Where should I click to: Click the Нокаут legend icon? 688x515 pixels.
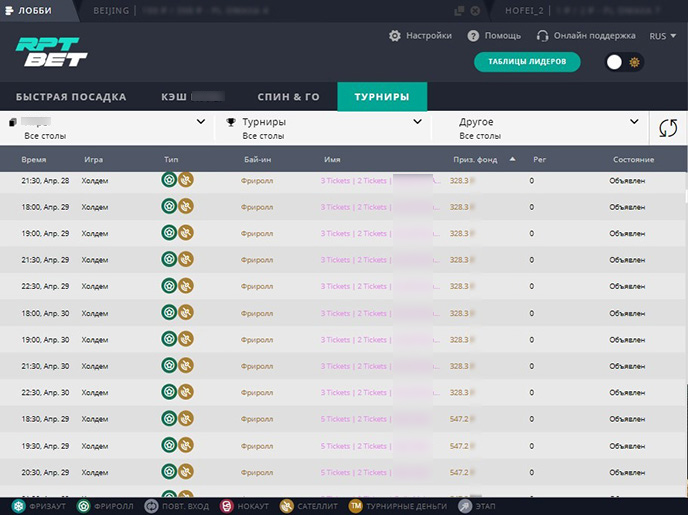pyautogui.click(x=227, y=507)
